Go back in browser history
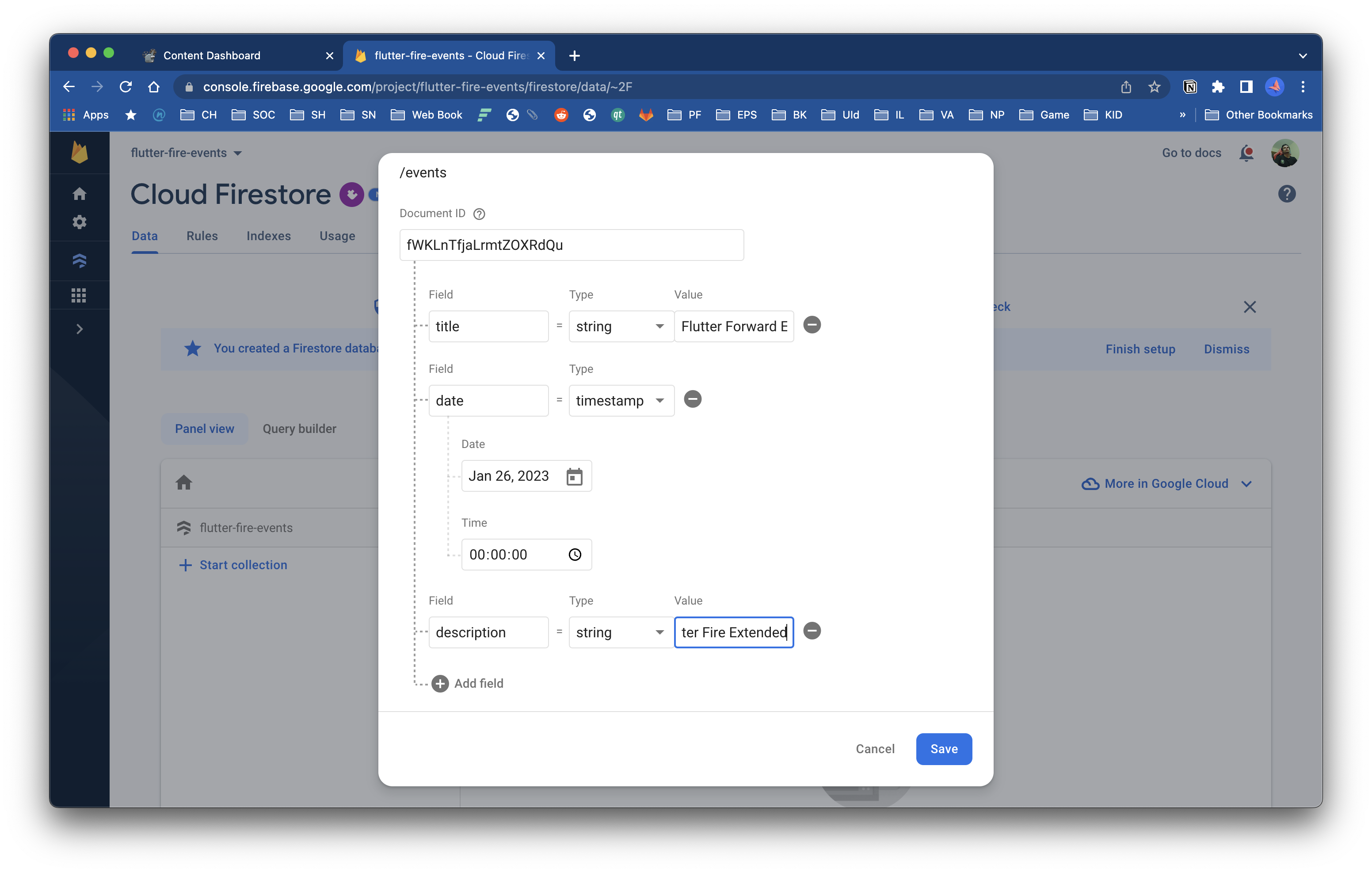1372x873 pixels. pyautogui.click(x=69, y=87)
